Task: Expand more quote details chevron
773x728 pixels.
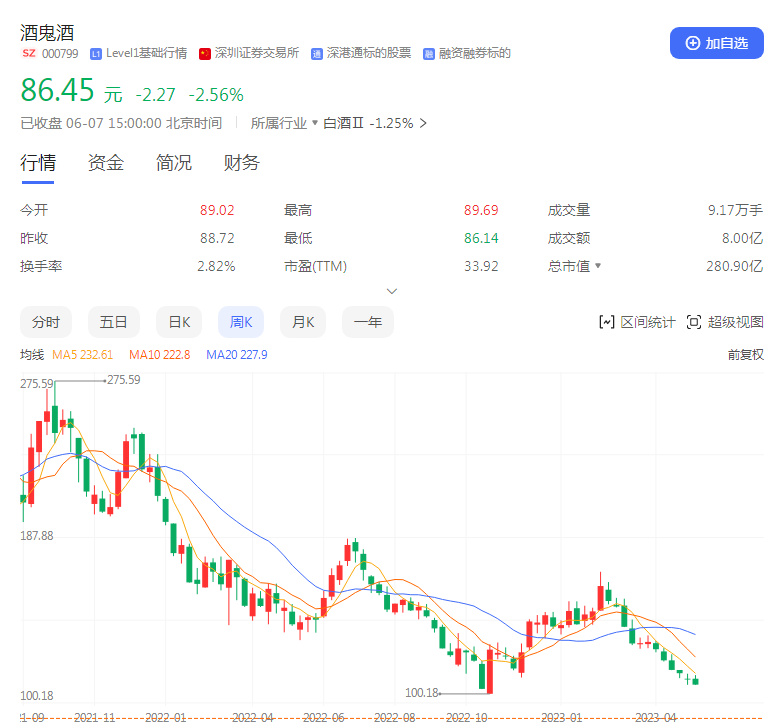Action: point(392,291)
